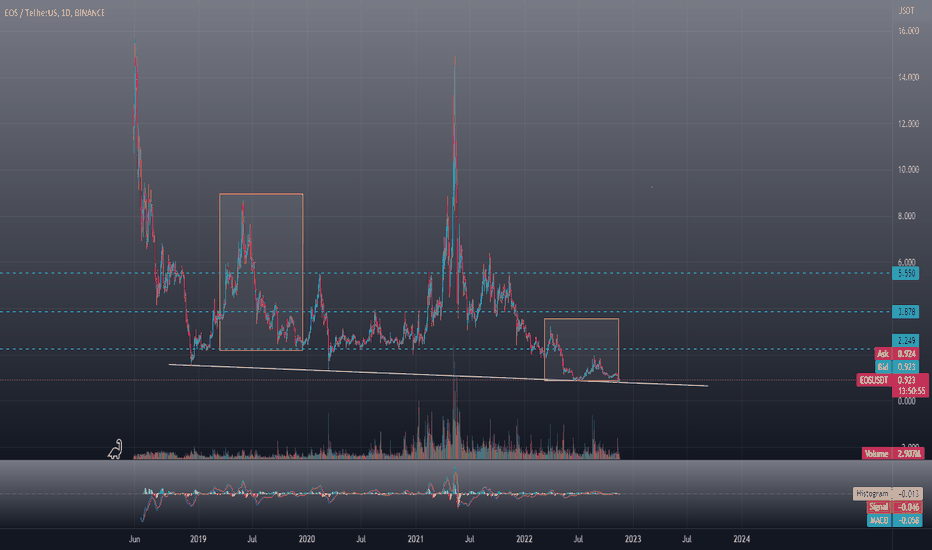
Task: Click the 2020 label on time axis
Action: coord(307,539)
